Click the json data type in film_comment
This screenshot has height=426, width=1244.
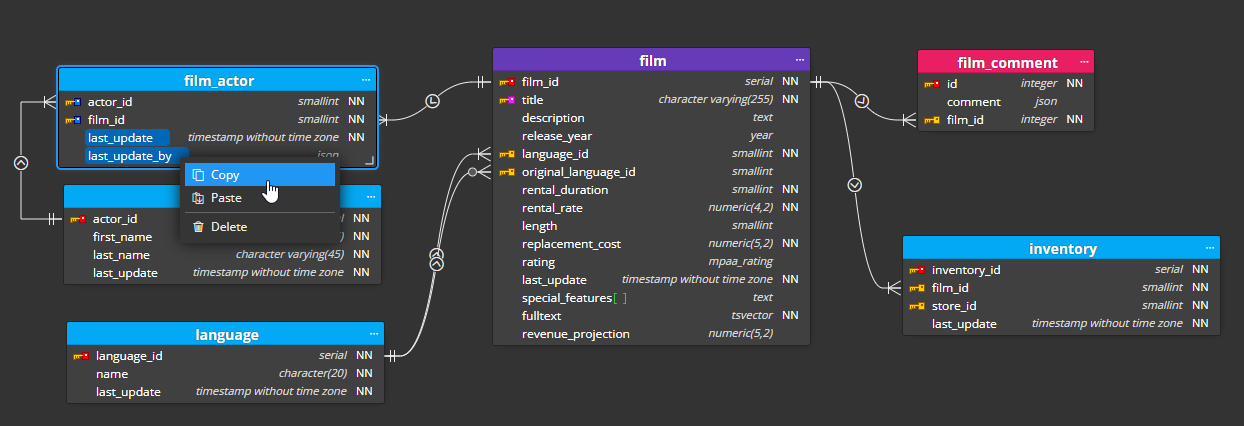click(x=1046, y=102)
